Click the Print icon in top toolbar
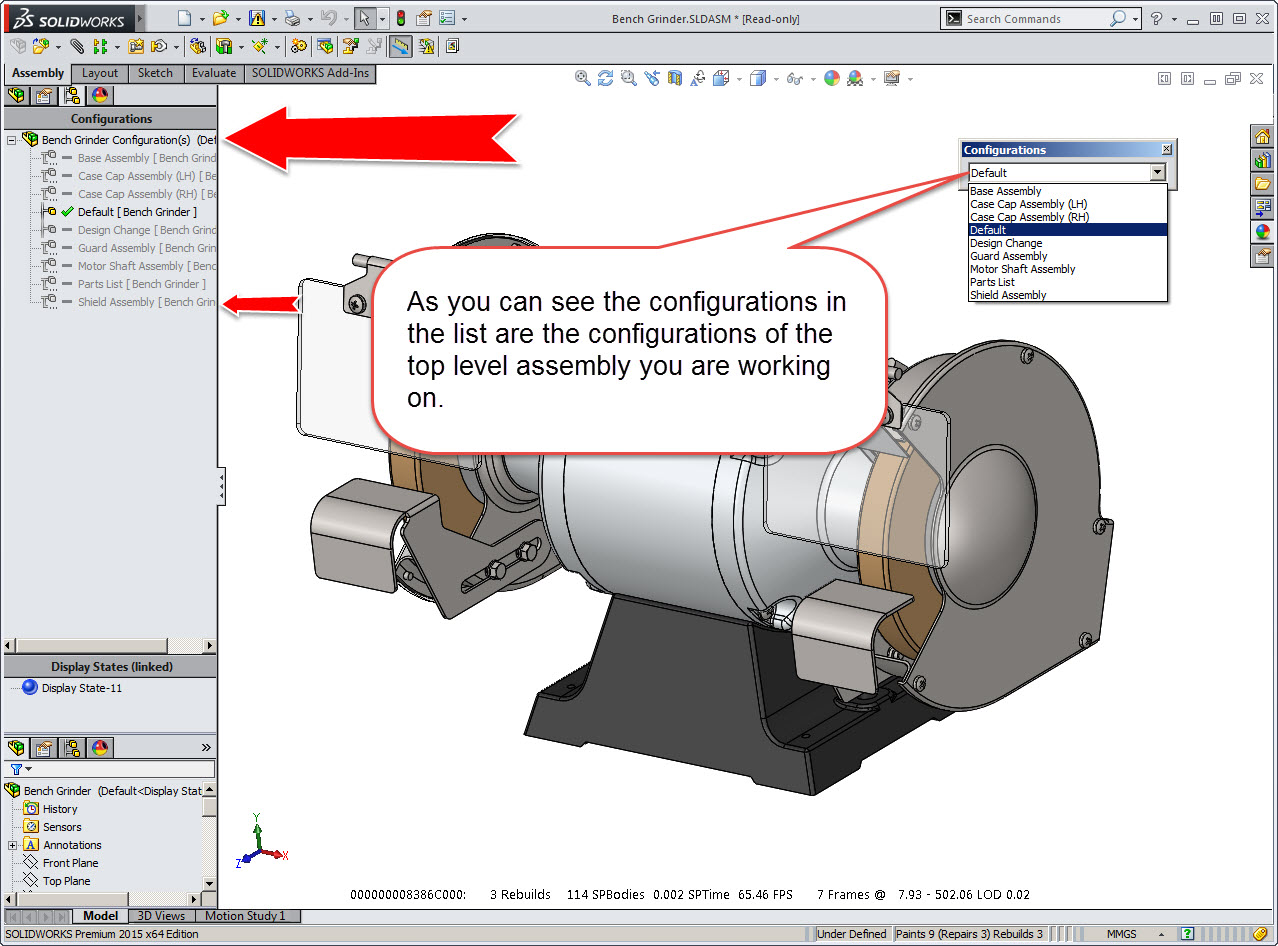This screenshot has width=1278, height=946. 292,18
